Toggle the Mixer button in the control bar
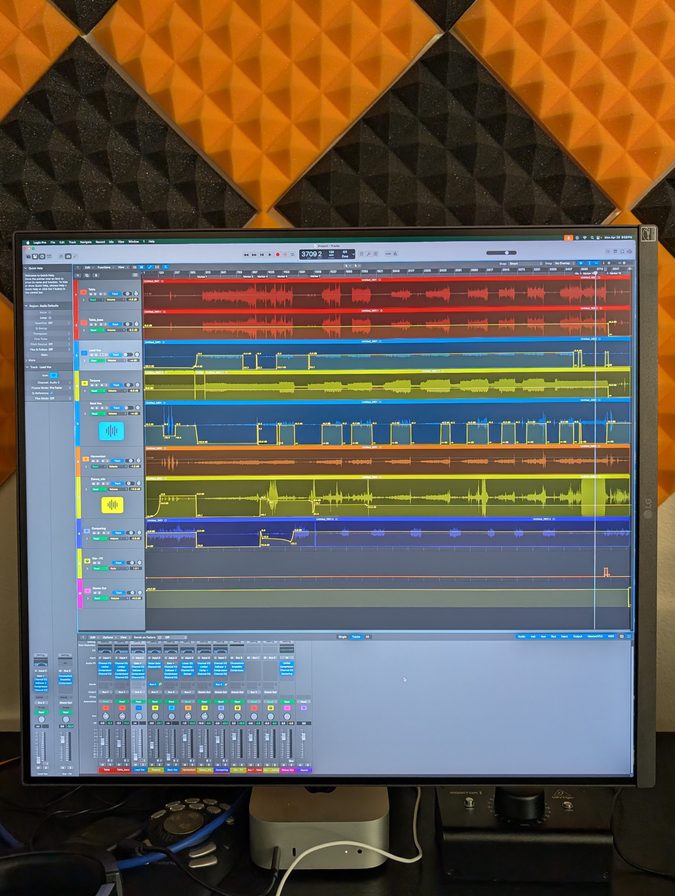 [68, 256]
